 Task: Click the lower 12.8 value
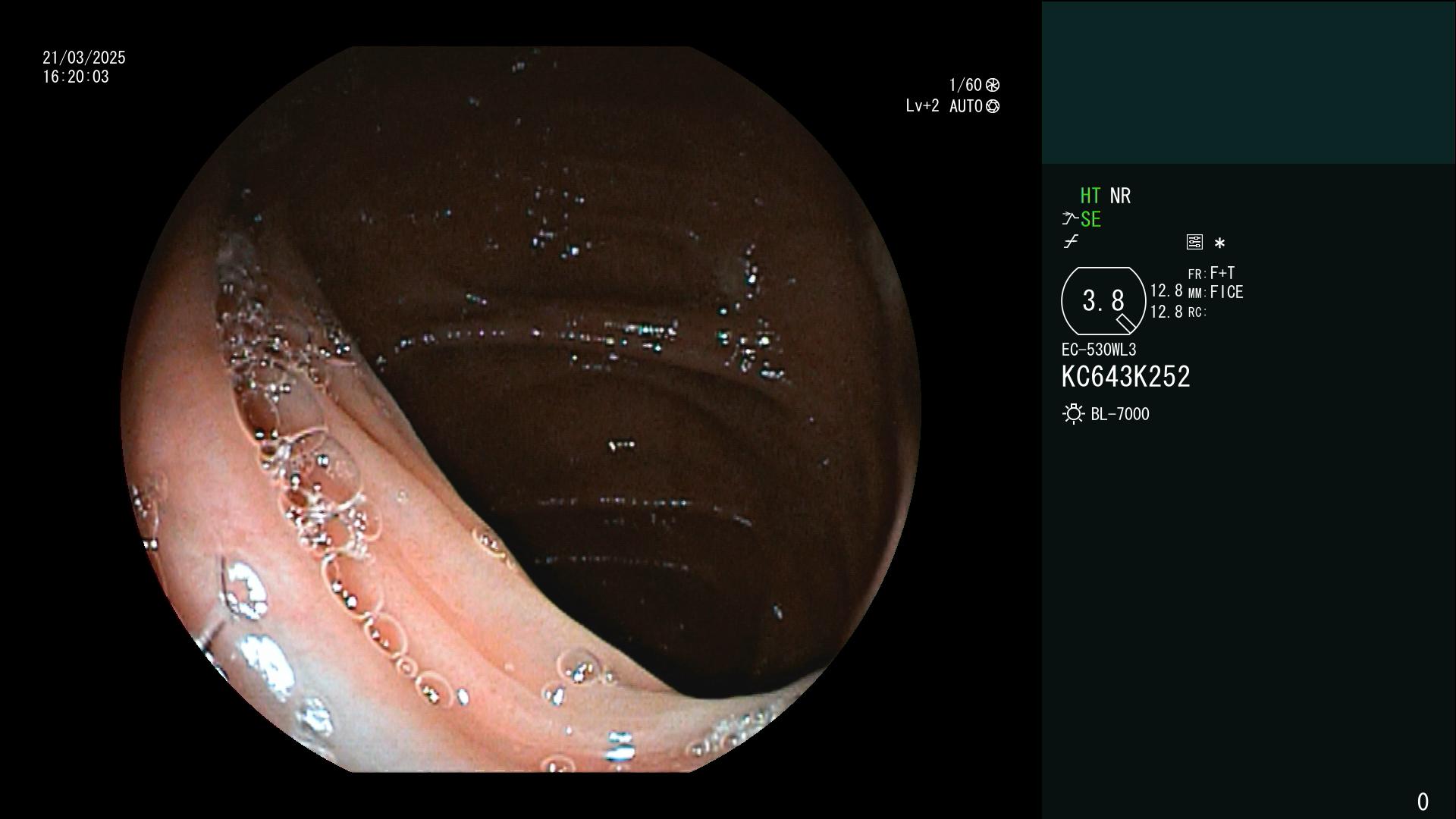[x=1166, y=312]
